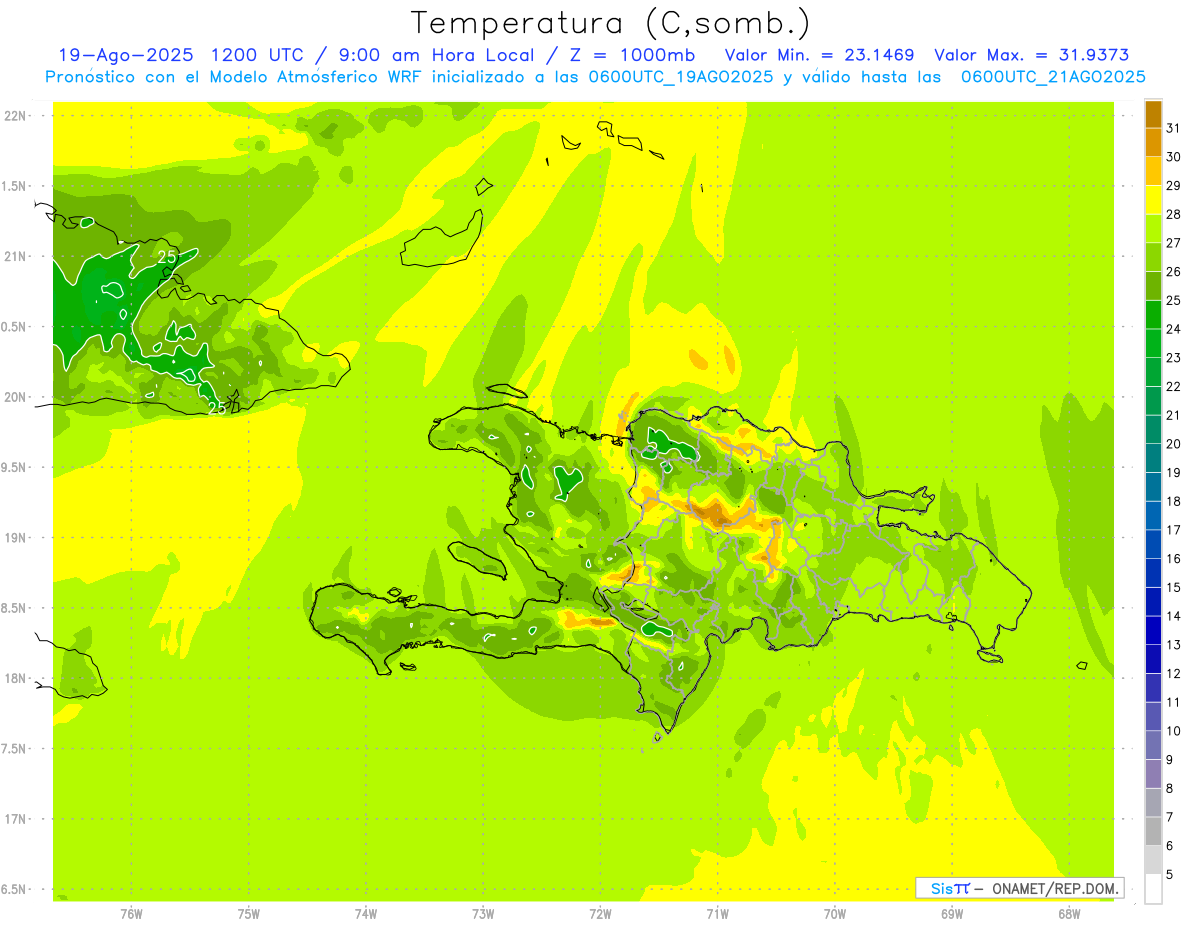Click the 25 contour label near 20N

click(x=217, y=407)
